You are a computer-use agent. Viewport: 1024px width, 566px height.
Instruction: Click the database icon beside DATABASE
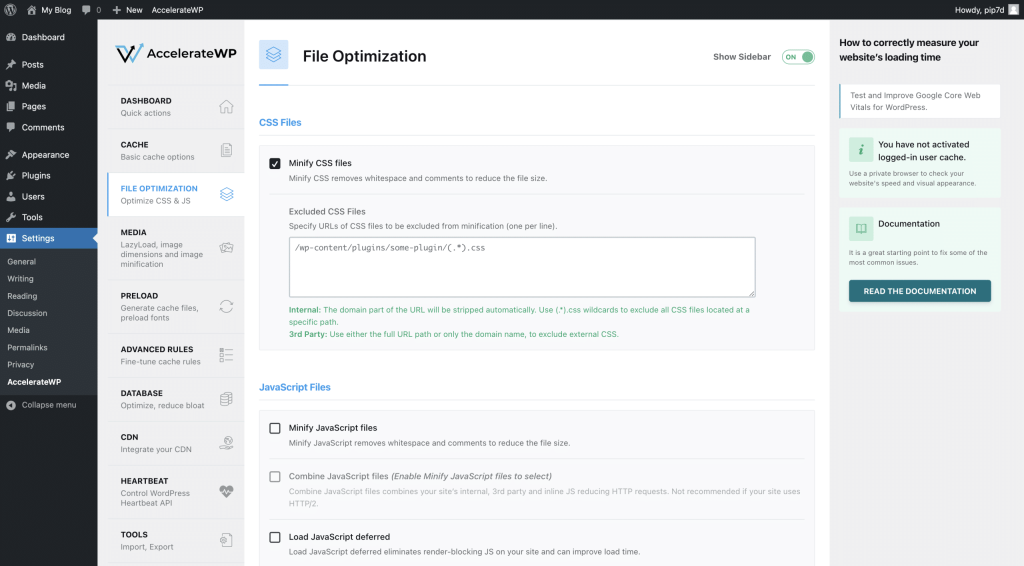226,399
